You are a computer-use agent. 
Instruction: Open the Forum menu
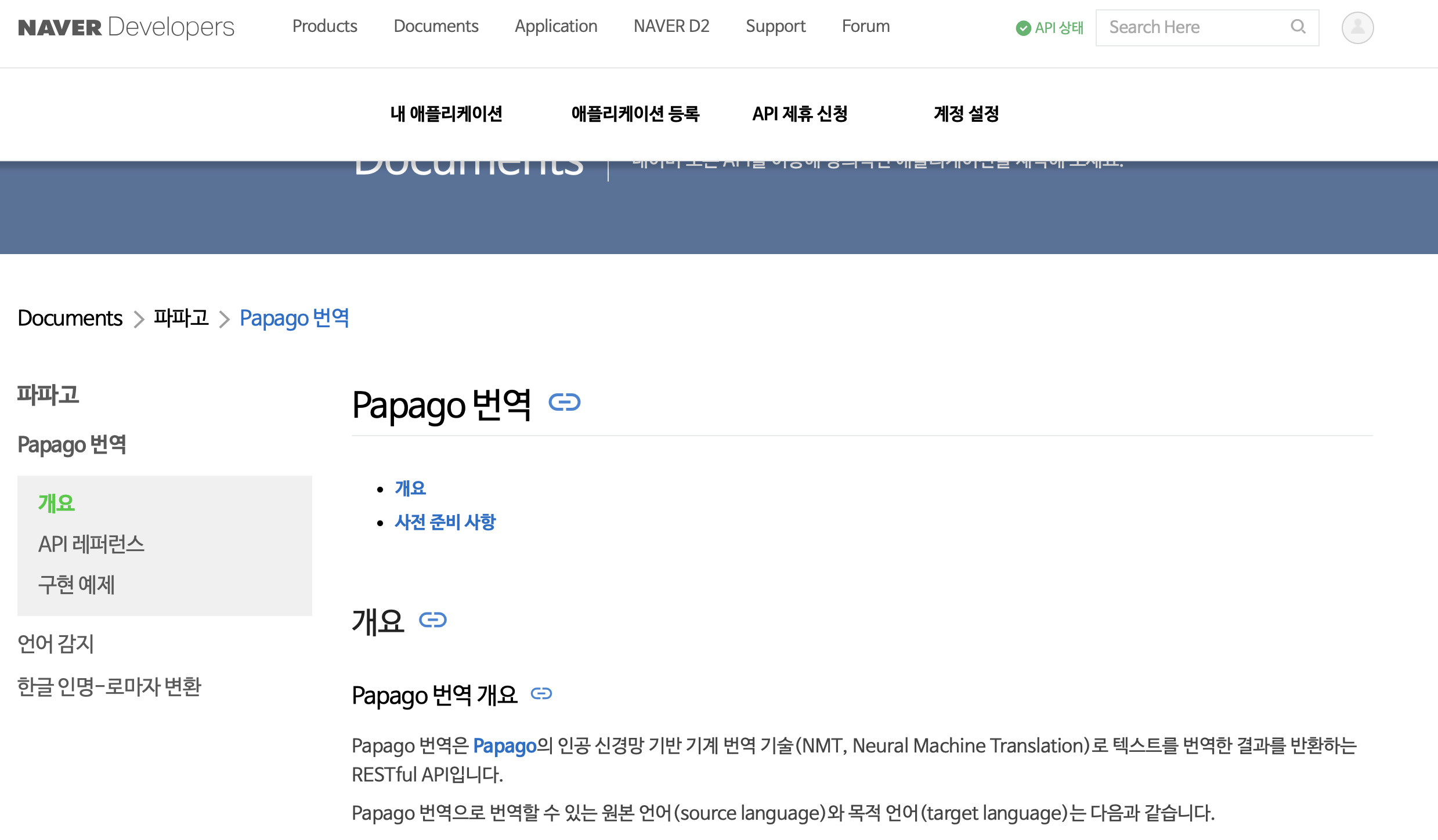[x=866, y=26]
